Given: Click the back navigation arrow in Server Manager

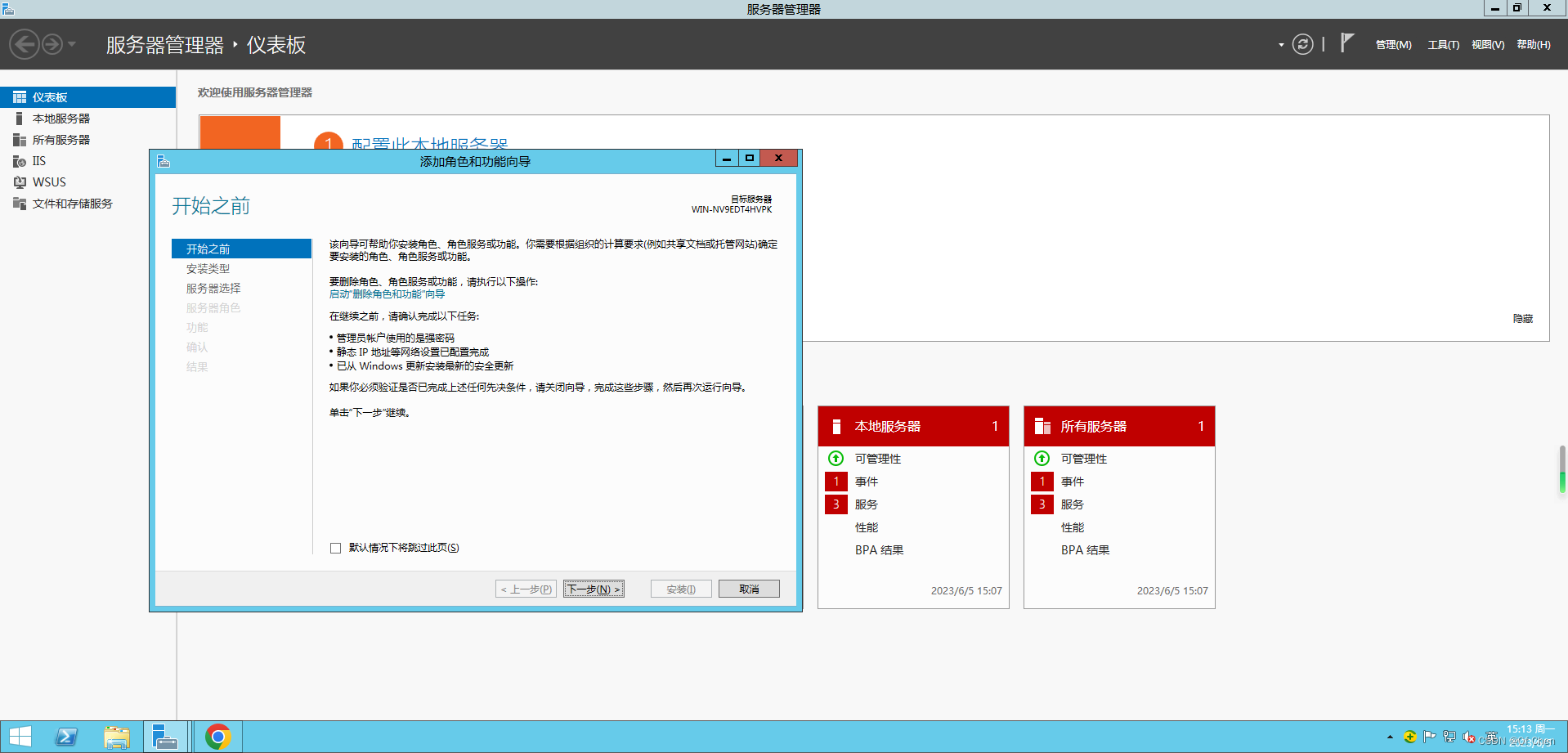Looking at the screenshot, I should 25,44.
